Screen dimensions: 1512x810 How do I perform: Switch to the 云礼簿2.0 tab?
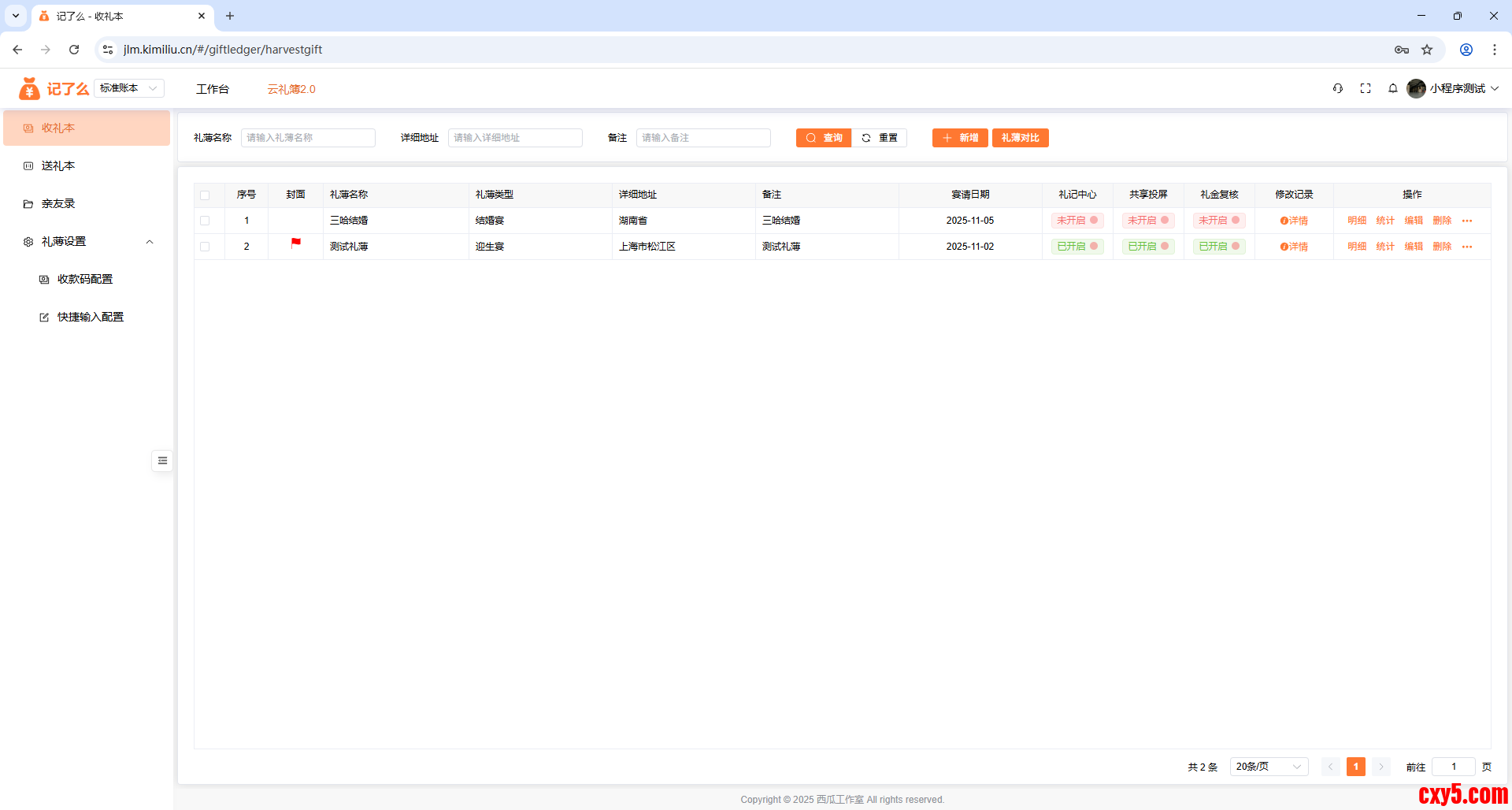(x=291, y=89)
